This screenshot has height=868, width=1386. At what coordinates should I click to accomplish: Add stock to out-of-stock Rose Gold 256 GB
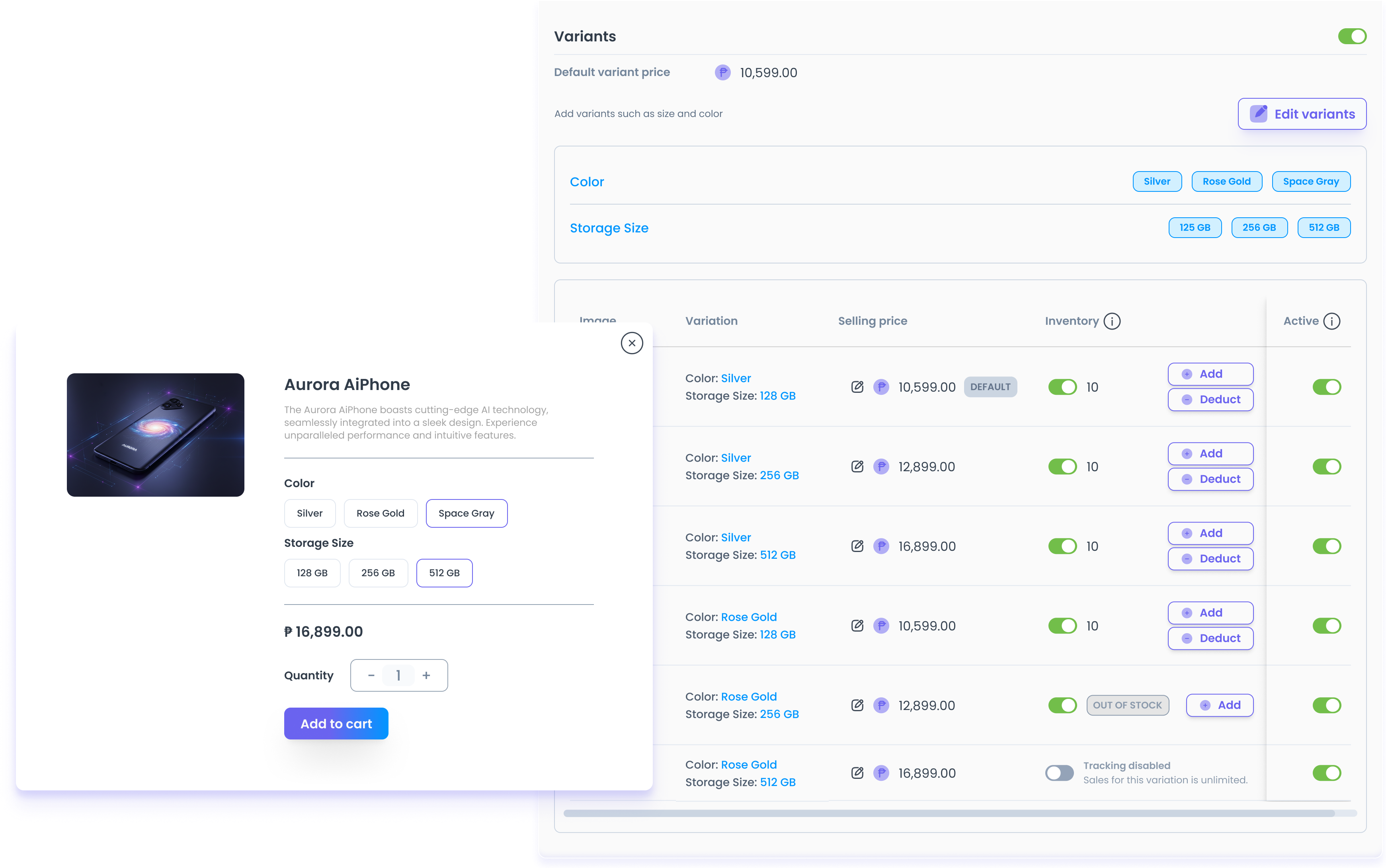[1220, 705]
